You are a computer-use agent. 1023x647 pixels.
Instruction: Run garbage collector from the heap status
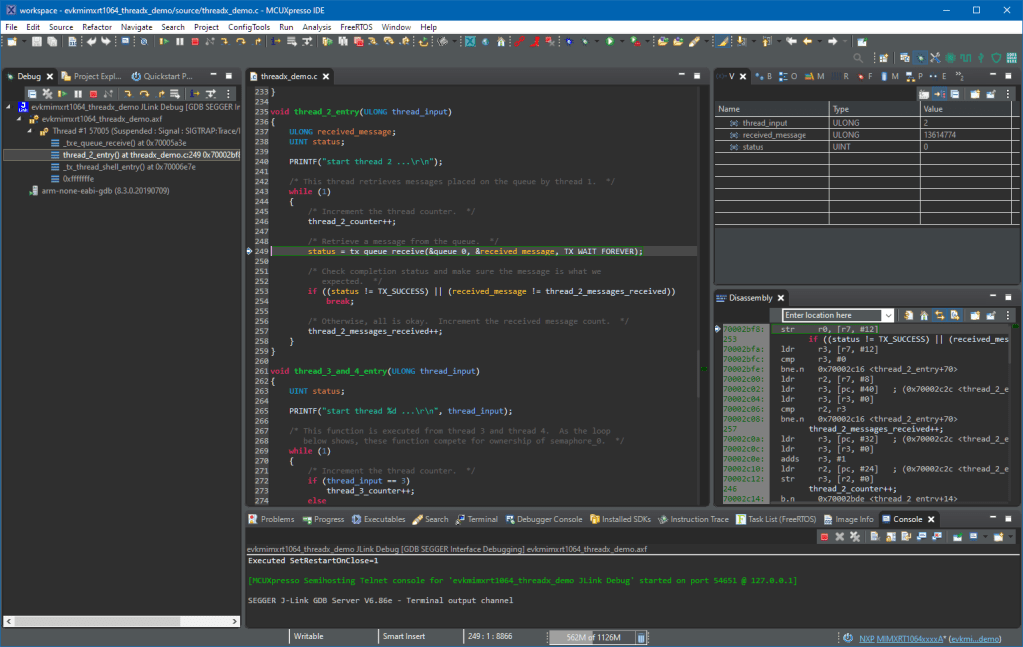(x=640, y=636)
